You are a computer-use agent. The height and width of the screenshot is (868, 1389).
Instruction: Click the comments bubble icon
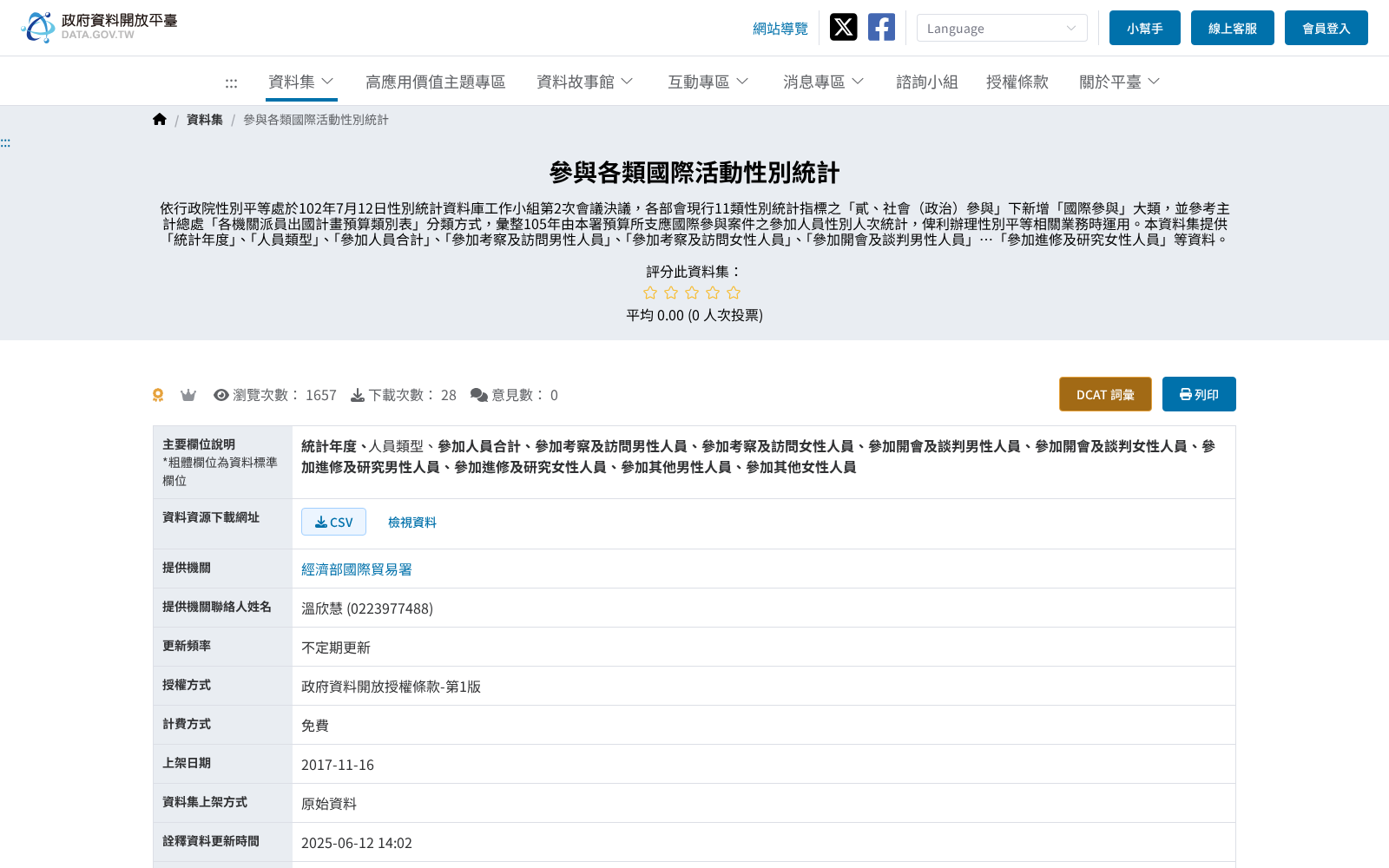click(x=479, y=395)
